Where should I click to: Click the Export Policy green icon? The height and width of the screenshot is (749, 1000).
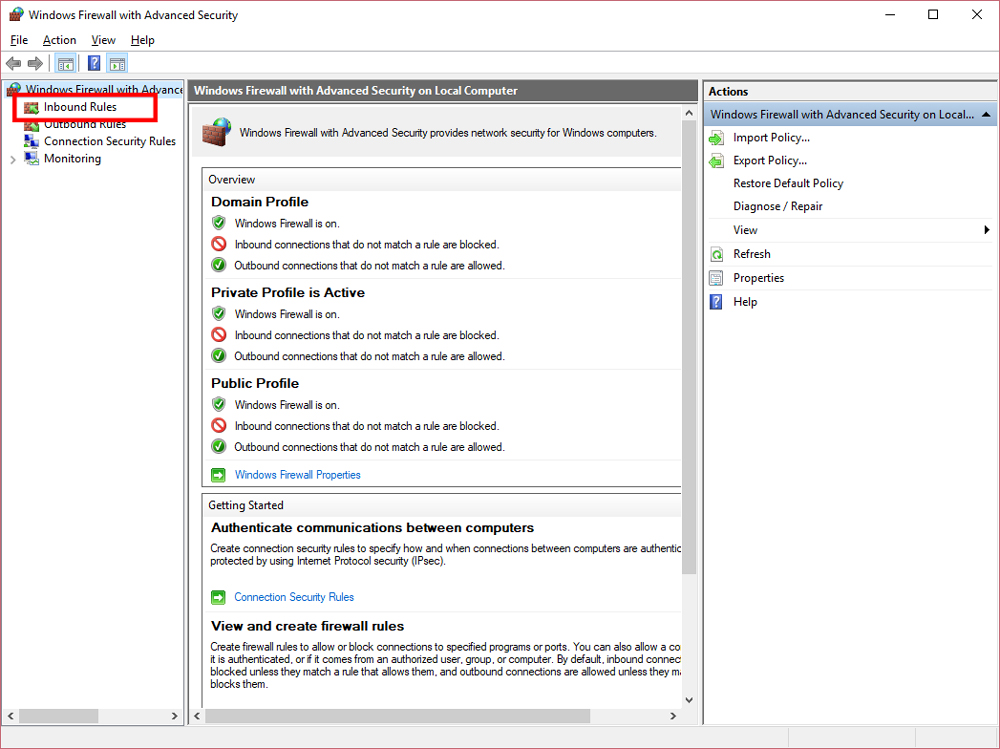(716, 161)
